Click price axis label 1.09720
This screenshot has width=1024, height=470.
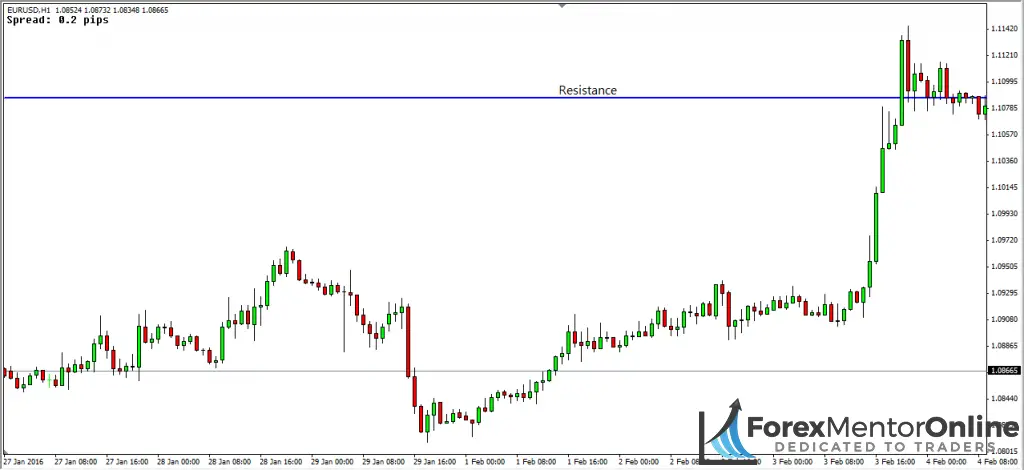[x=1004, y=240]
